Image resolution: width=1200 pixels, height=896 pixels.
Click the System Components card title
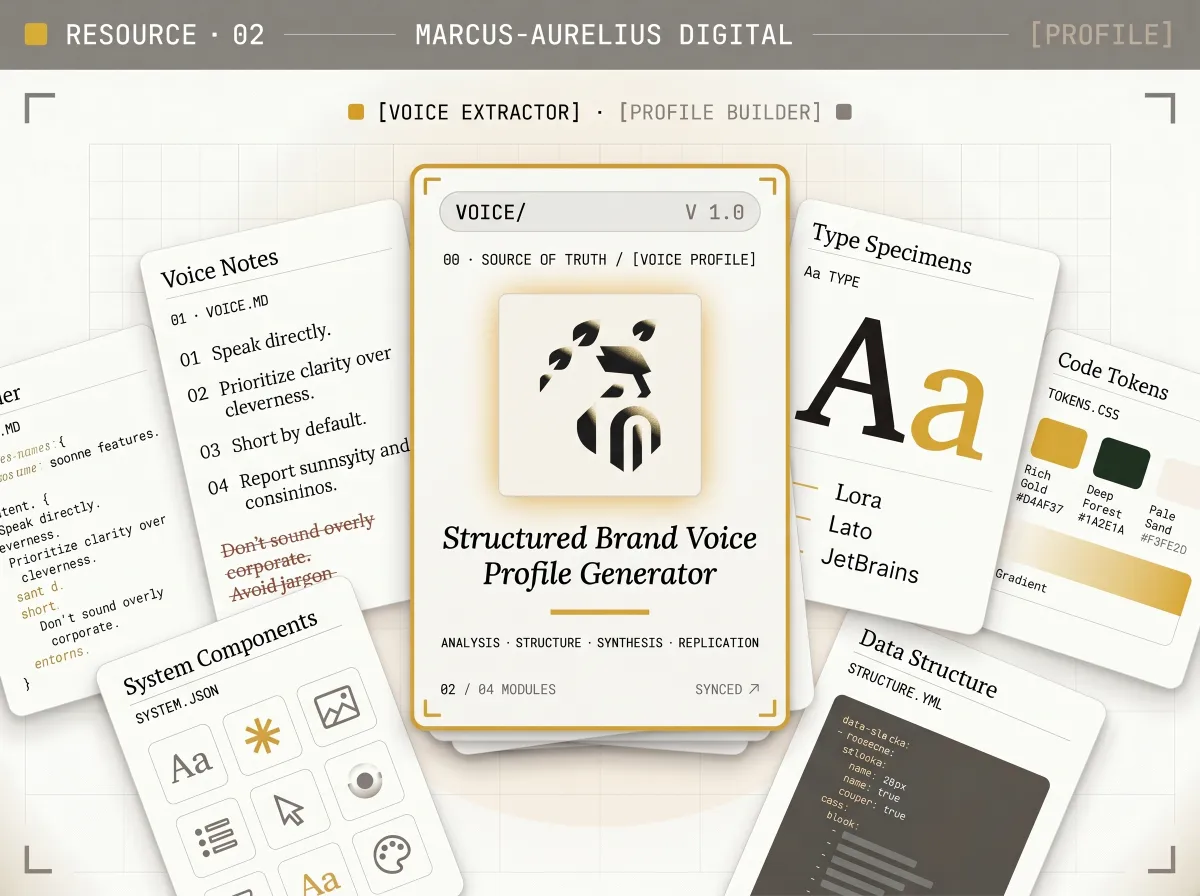[x=220, y=653]
